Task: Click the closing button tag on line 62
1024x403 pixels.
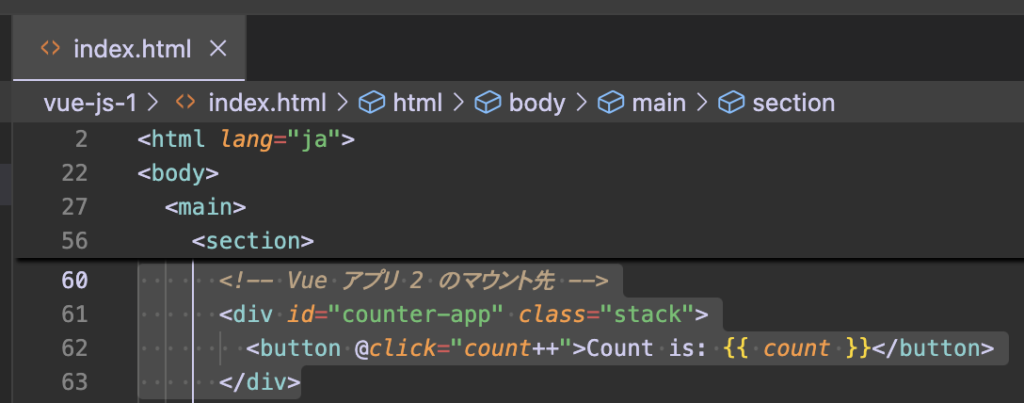Action: (933, 348)
